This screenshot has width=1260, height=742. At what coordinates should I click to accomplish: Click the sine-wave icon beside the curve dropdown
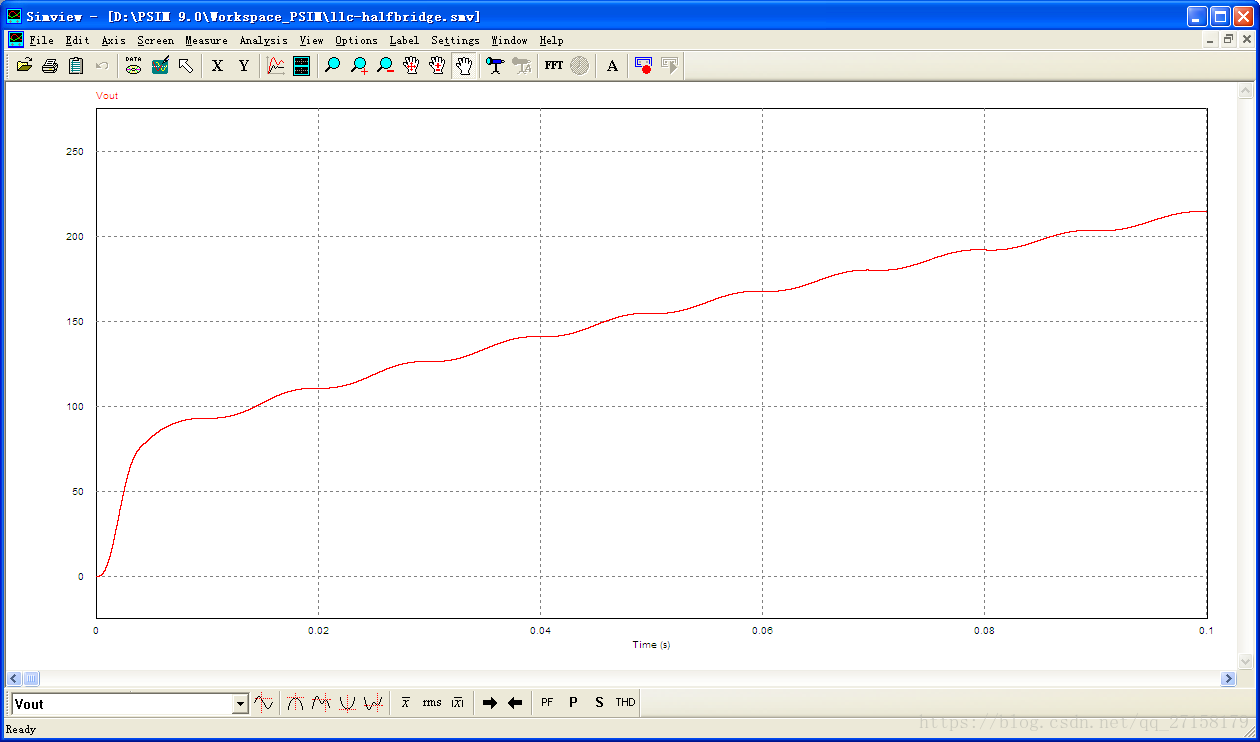tap(263, 703)
